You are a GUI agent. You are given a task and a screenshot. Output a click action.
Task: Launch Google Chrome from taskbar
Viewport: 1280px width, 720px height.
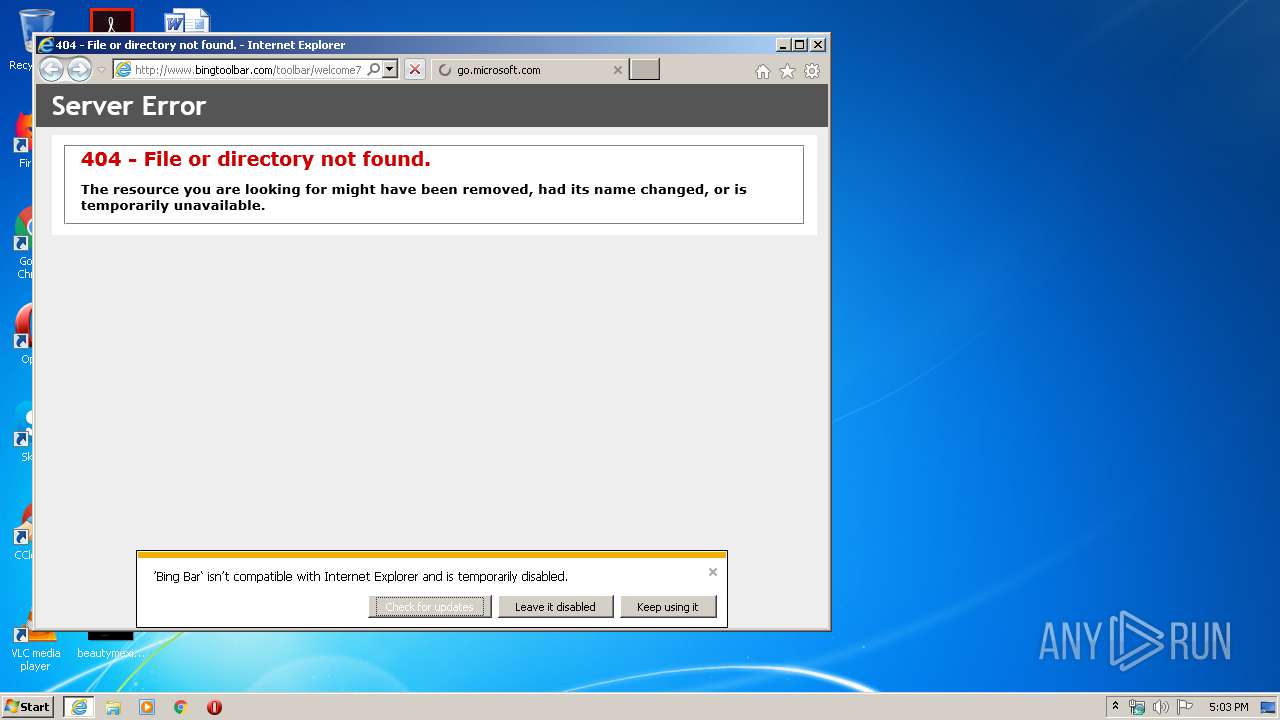pyautogui.click(x=181, y=707)
